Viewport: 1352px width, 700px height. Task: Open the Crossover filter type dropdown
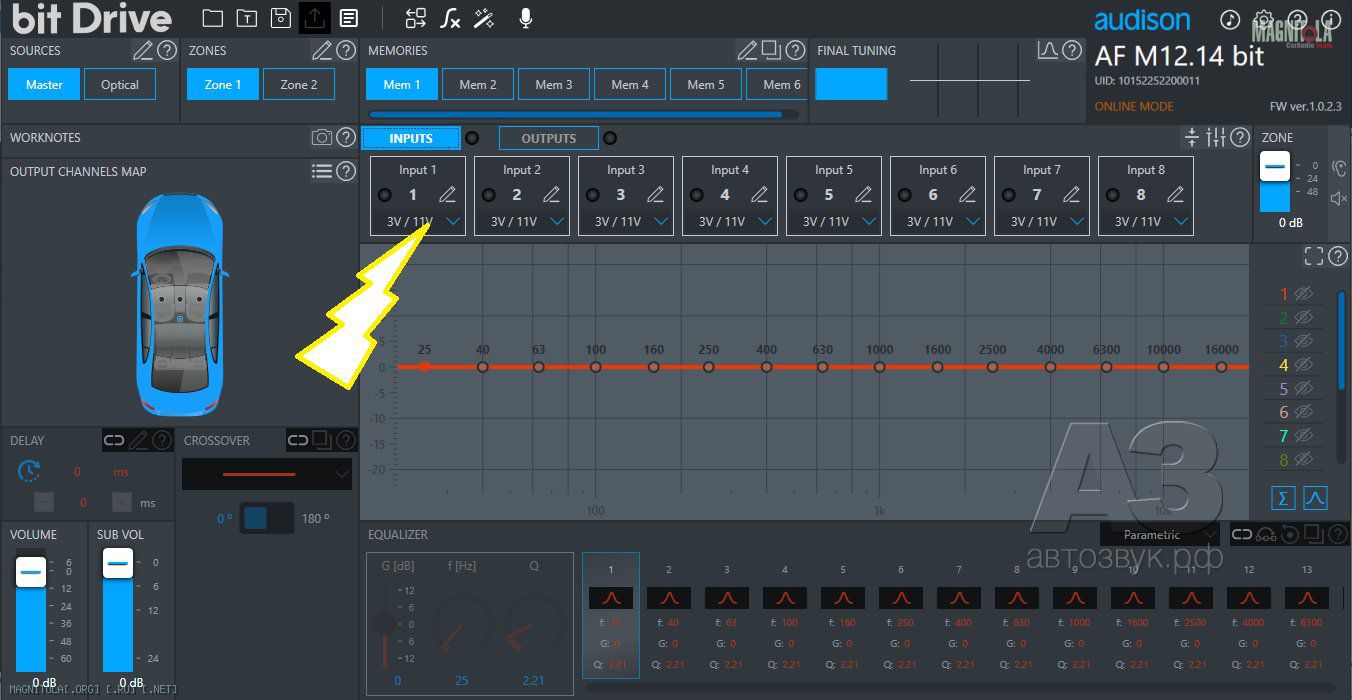pyautogui.click(x=267, y=474)
